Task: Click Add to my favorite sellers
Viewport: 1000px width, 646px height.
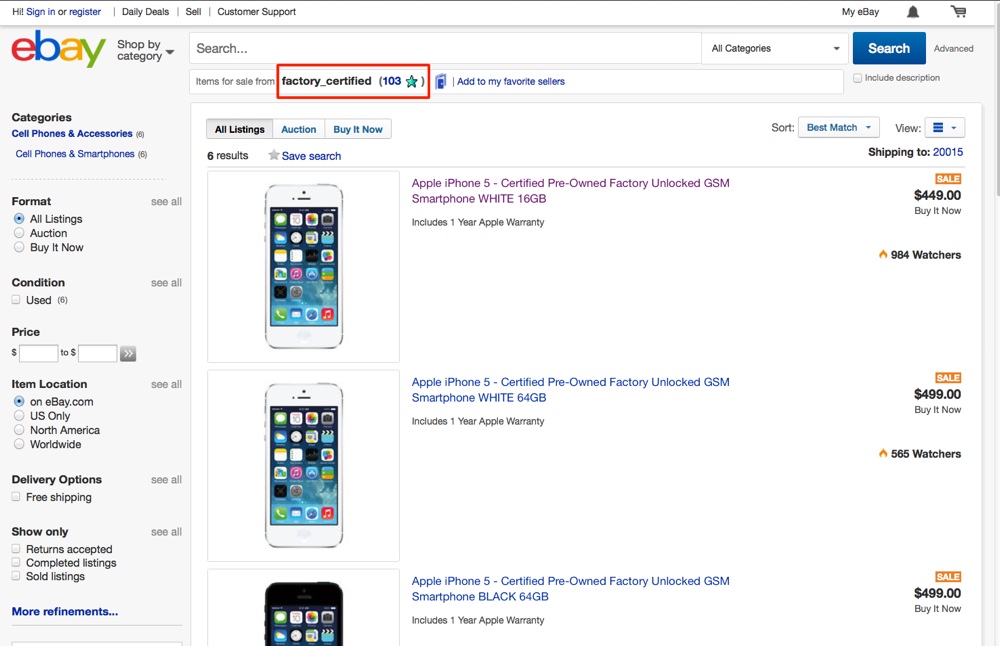Action: [511, 82]
